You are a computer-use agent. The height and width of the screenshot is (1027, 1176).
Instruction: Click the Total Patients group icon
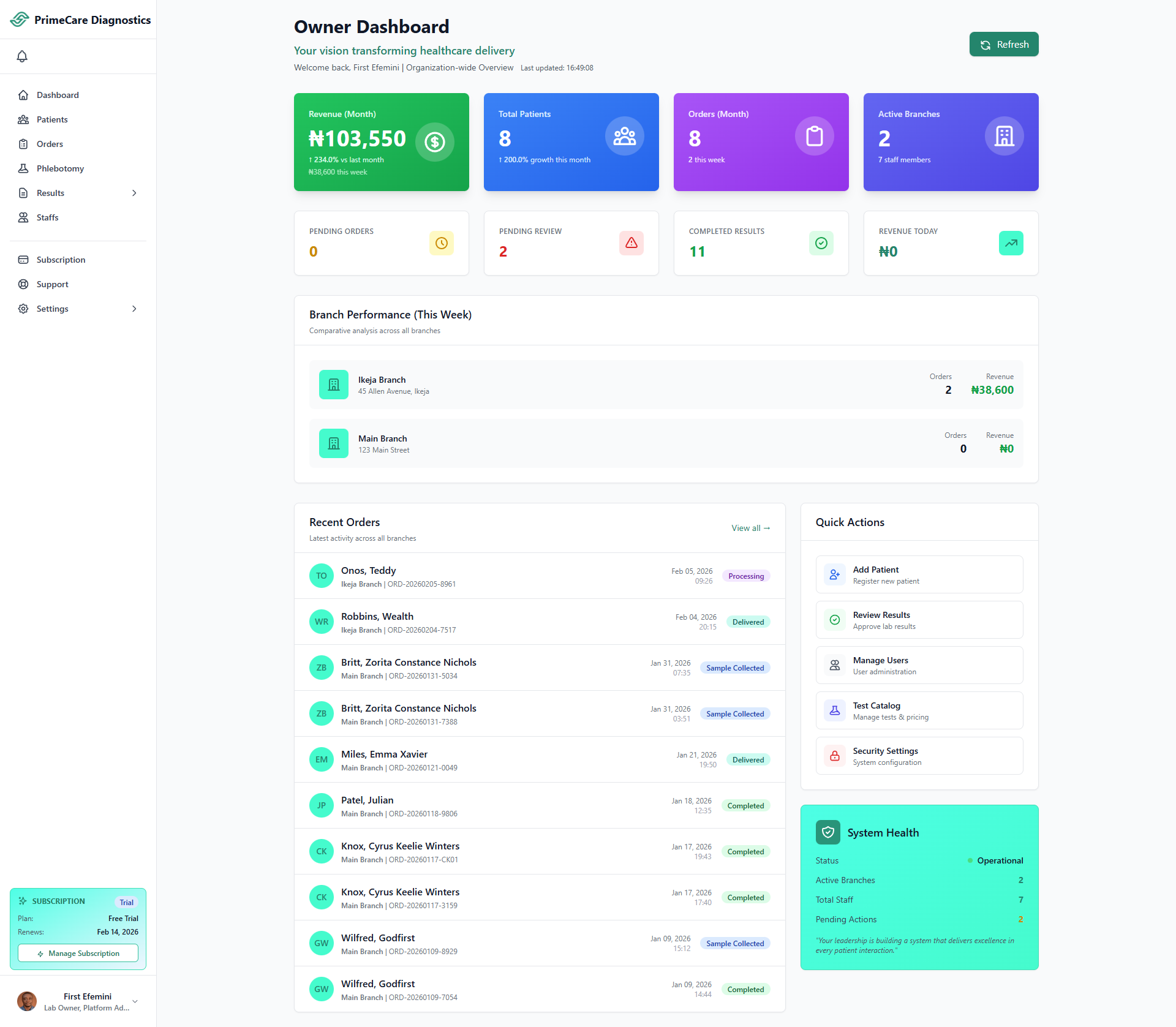pyautogui.click(x=624, y=136)
